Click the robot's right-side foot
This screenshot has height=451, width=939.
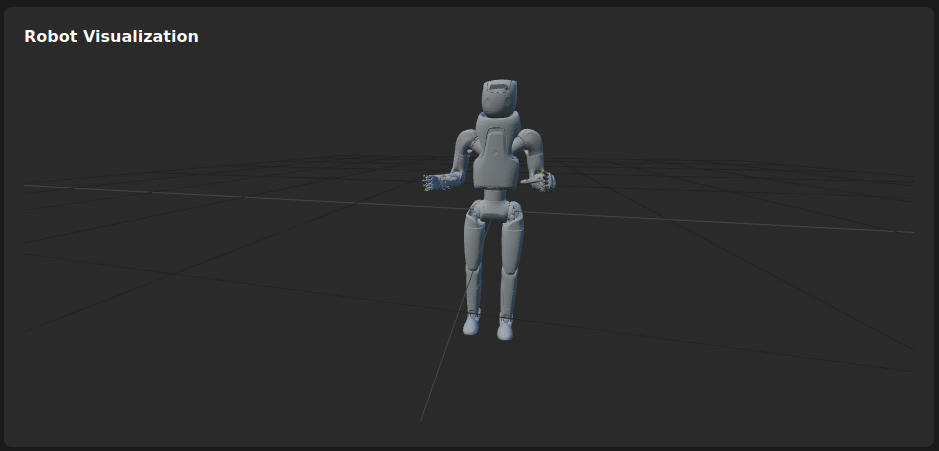(505, 329)
